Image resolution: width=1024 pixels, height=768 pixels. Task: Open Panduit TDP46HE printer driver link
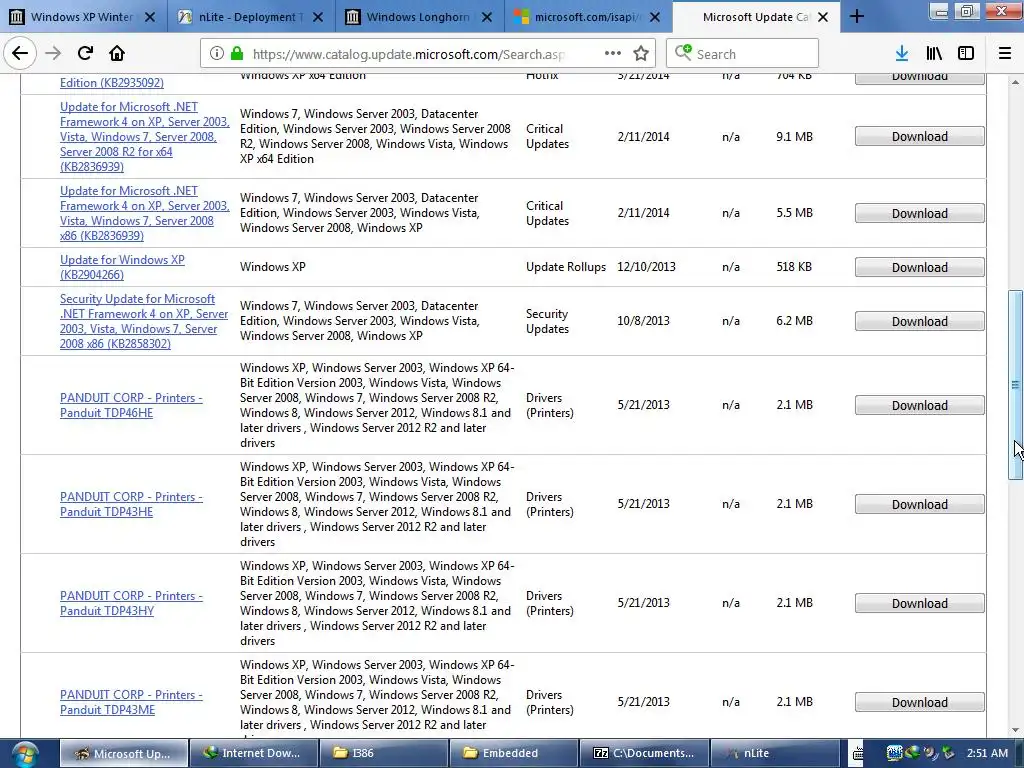tap(131, 405)
